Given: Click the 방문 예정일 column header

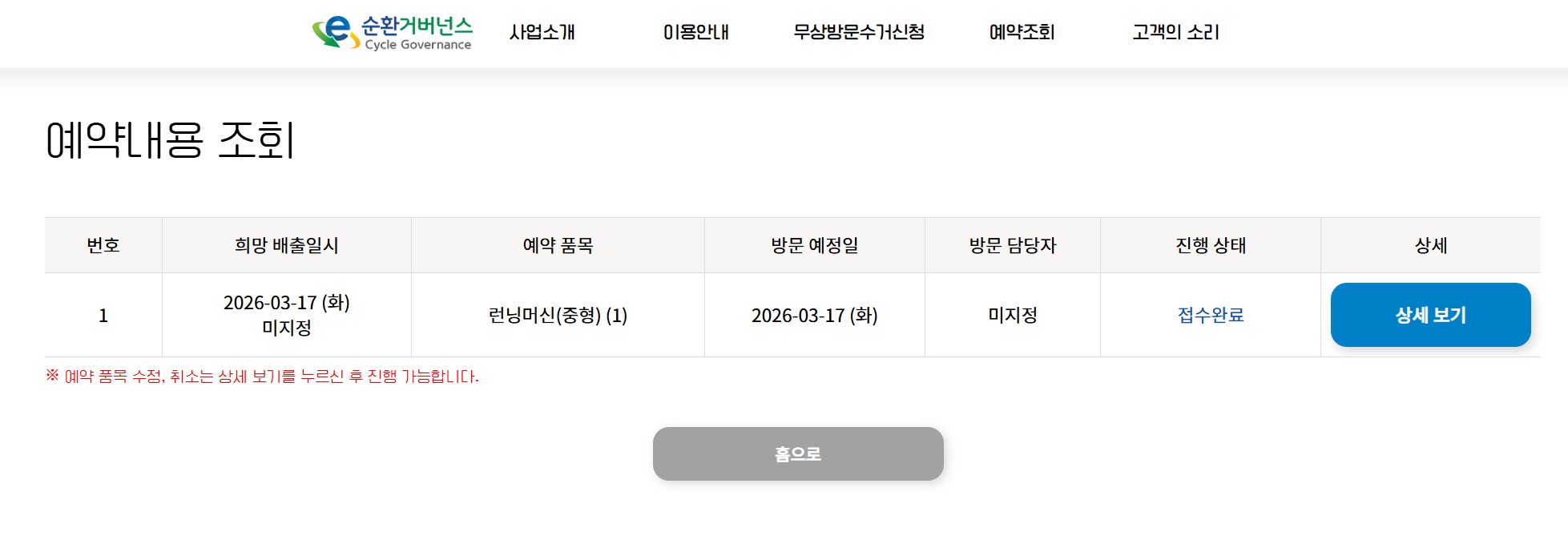Looking at the screenshot, I should click(x=815, y=246).
